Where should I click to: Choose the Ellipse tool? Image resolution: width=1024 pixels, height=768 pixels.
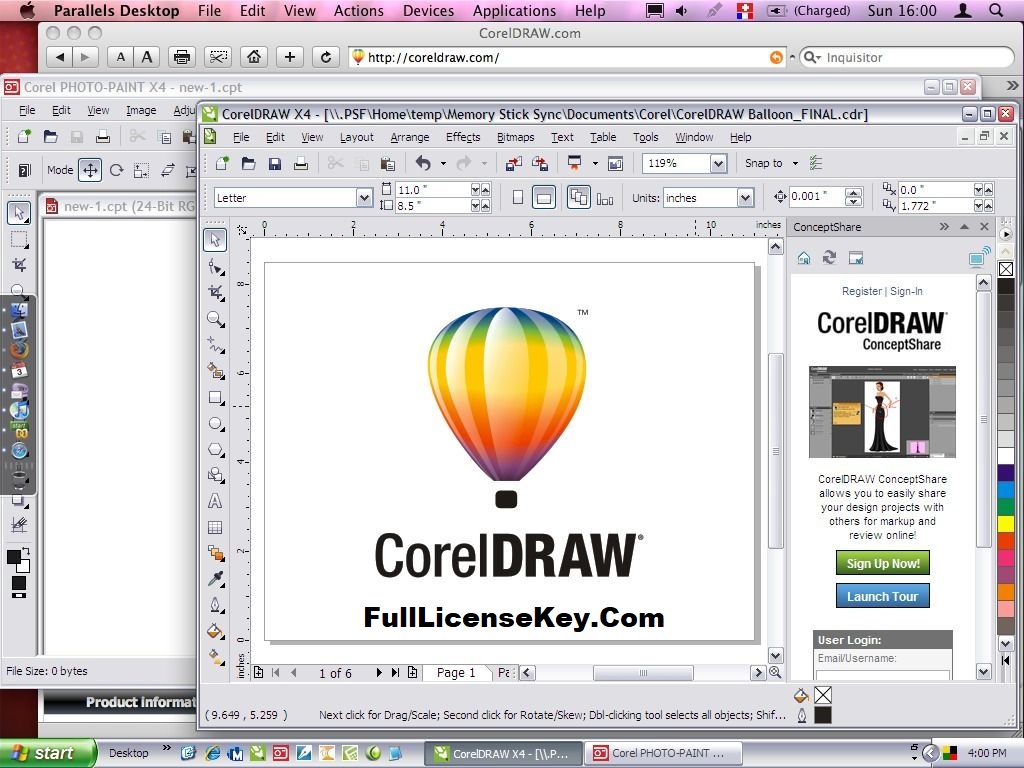tap(214, 423)
